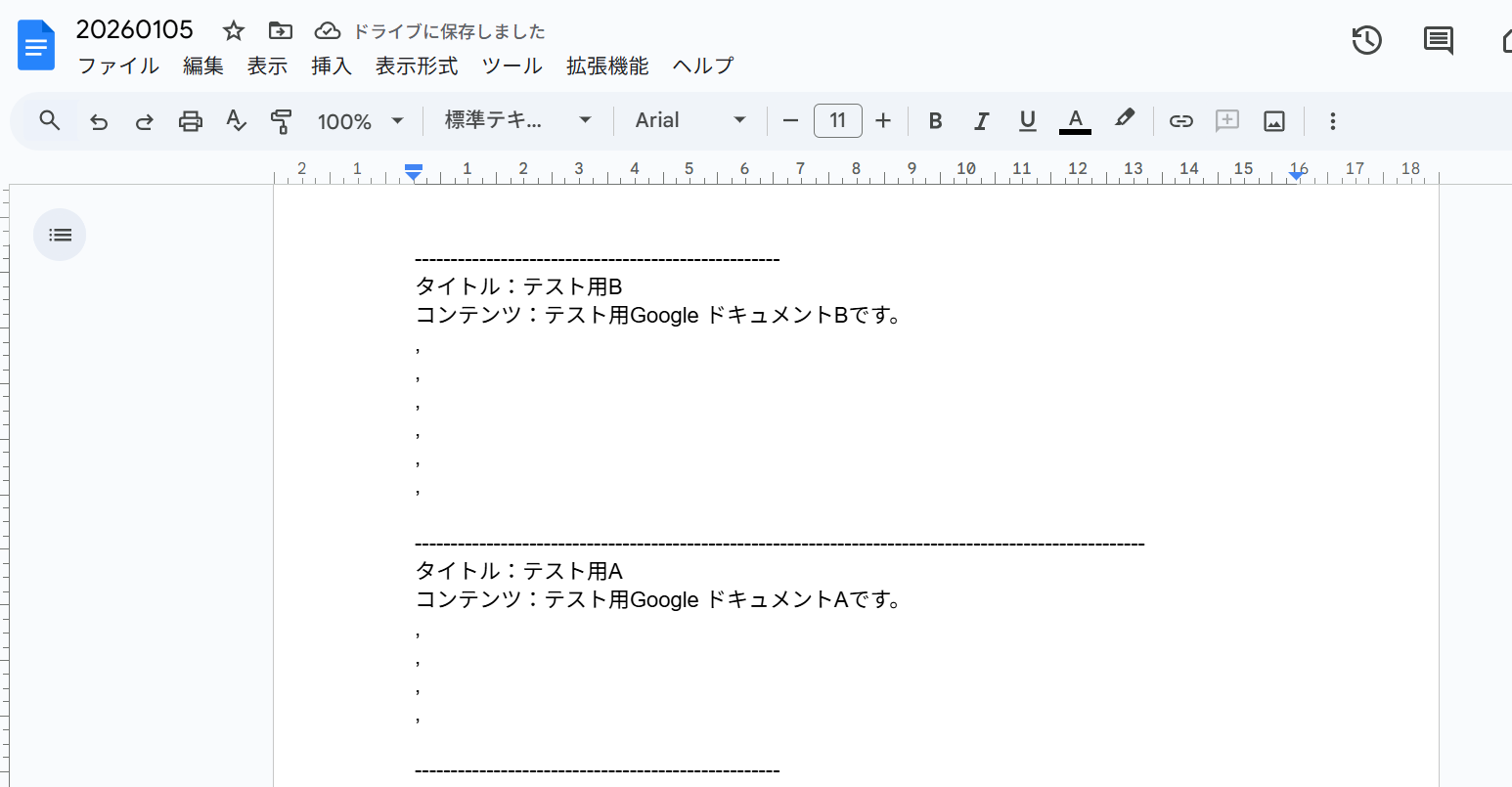The height and width of the screenshot is (787, 1512).
Task: Open the text color picker
Action: (1075, 121)
